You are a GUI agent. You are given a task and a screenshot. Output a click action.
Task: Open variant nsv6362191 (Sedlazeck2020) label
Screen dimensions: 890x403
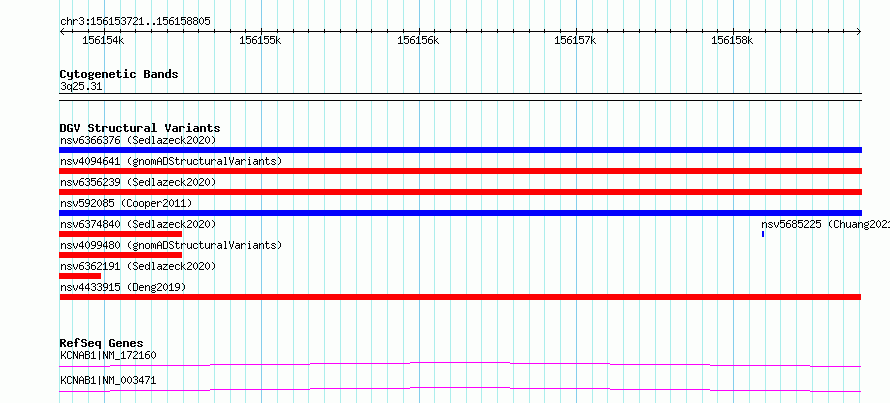pos(138,266)
